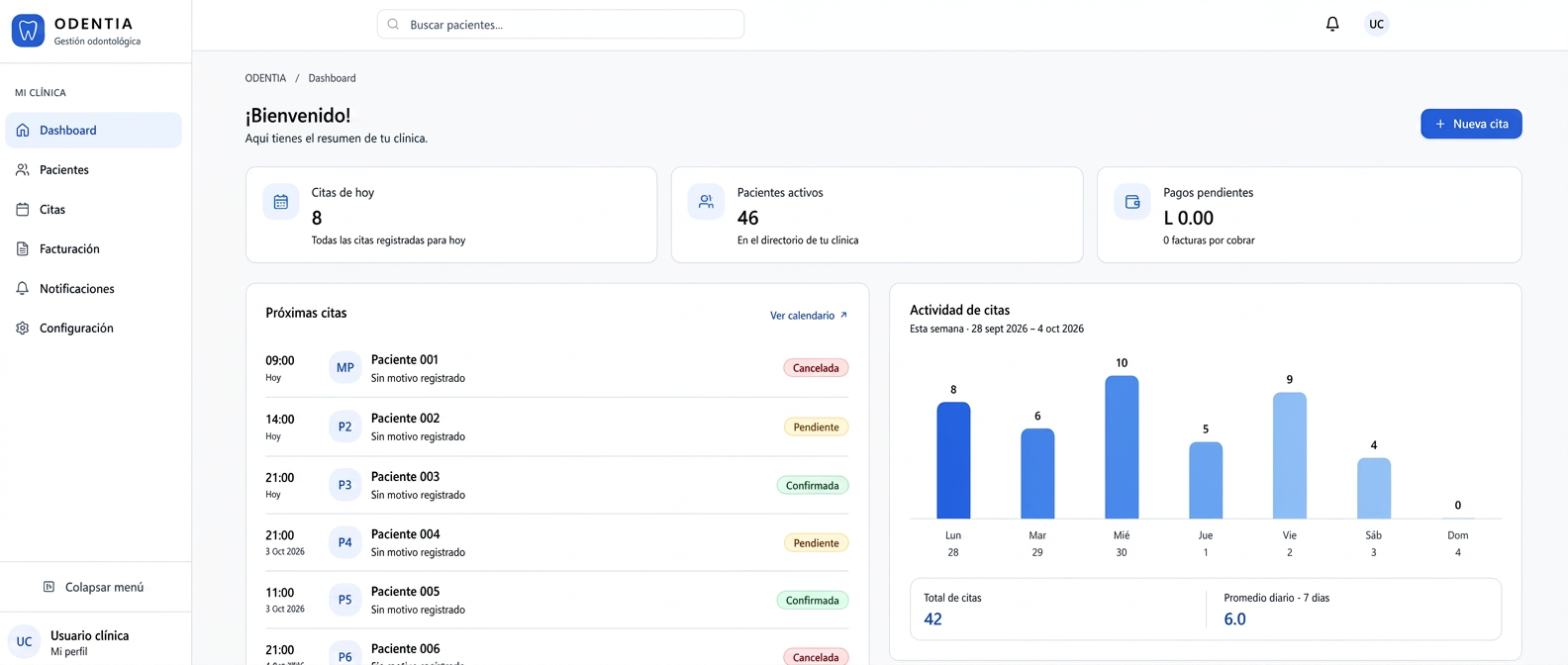Click Cancelada badge for Paciente 006
This screenshot has width=1568, height=665.
pos(816,657)
